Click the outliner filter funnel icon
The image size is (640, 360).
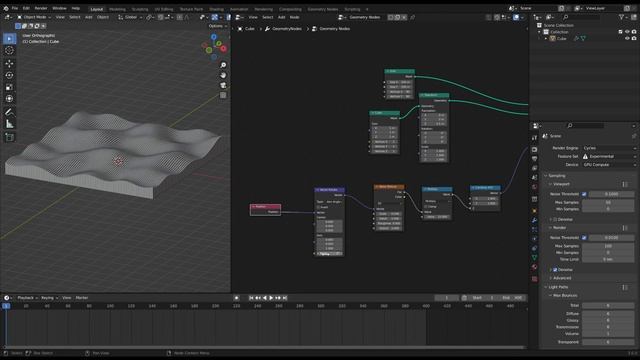click(621, 17)
